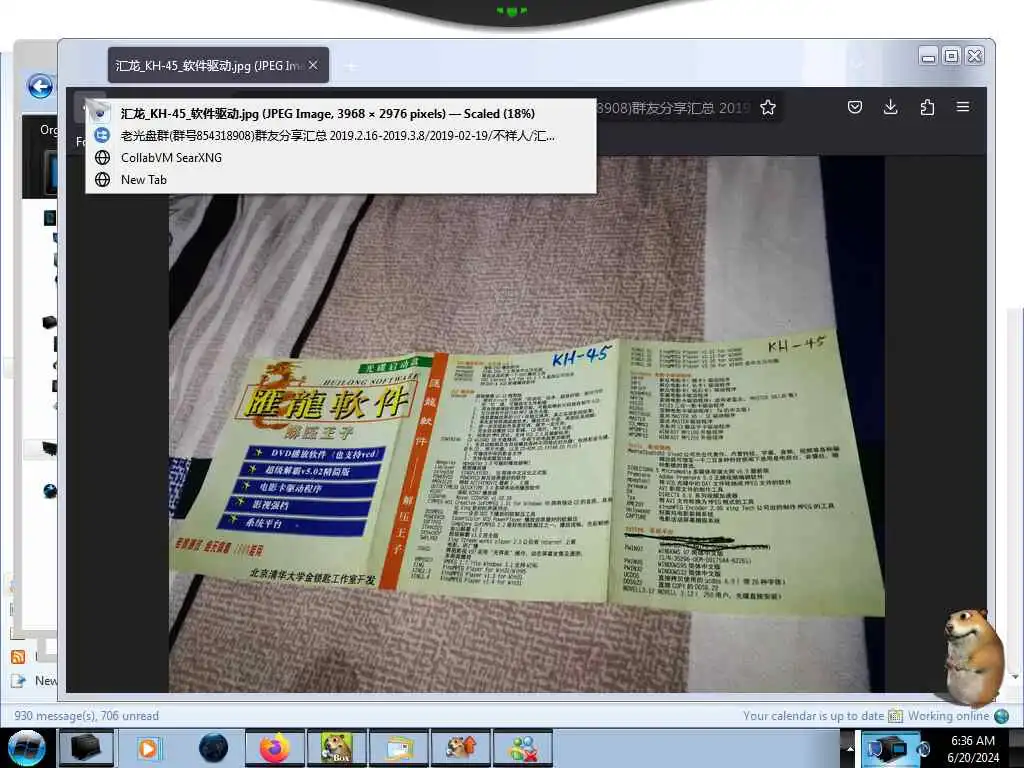This screenshot has width=1024, height=768.
Task: Go back to 老光盘群 history entry
Action: point(340,136)
